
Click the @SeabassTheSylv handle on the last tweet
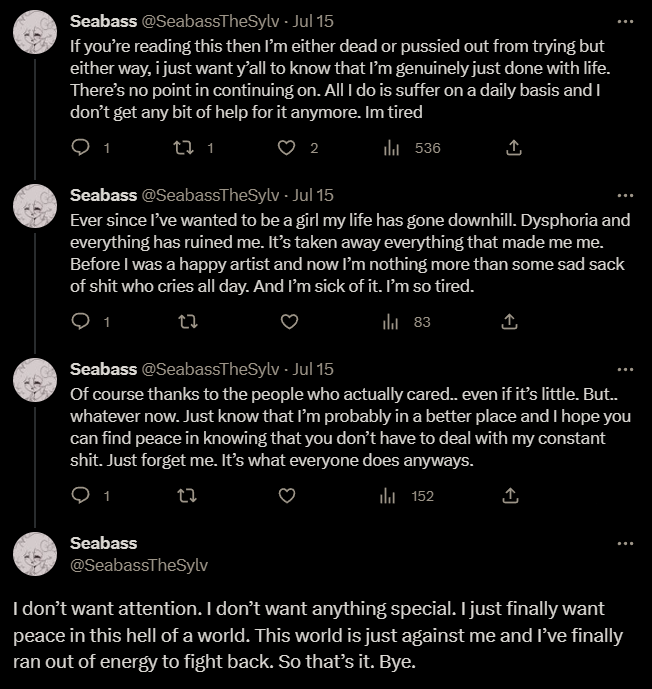click(x=138, y=565)
